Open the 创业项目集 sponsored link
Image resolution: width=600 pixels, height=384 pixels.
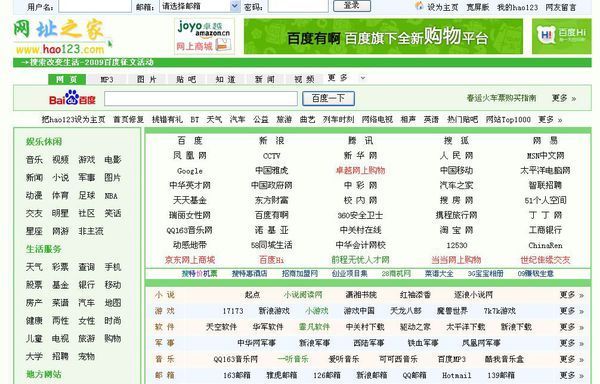pyautogui.click(x=349, y=274)
